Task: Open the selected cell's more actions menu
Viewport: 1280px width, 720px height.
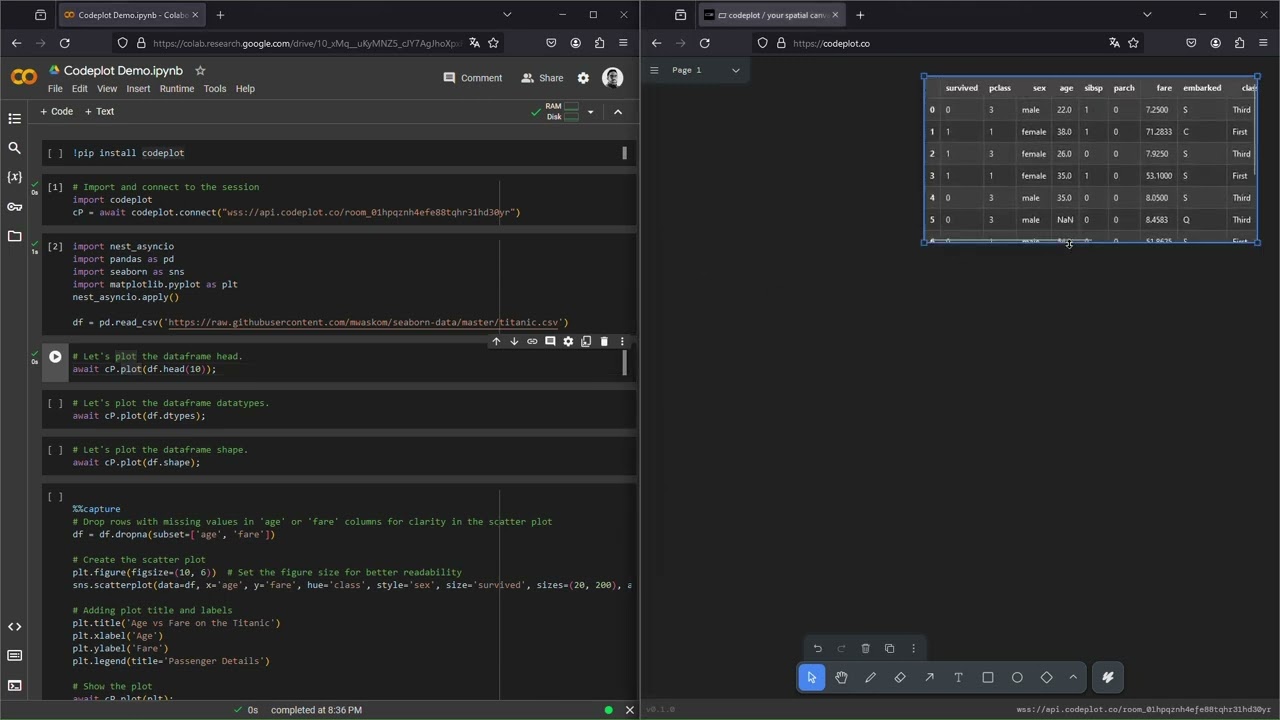Action: (622, 341)
